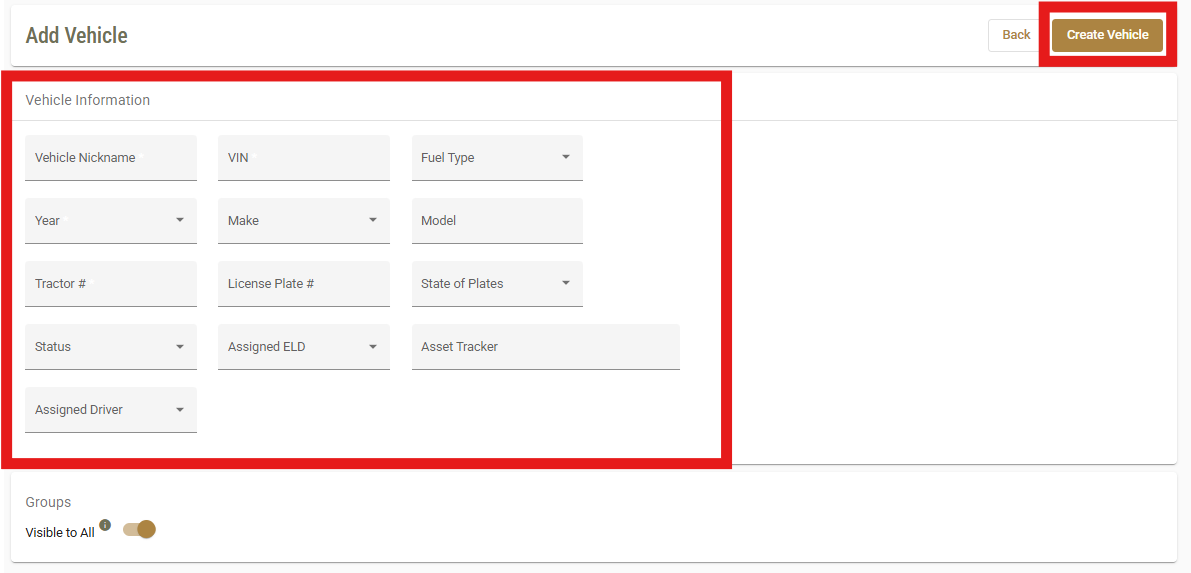Click the Assigned Driver dropdown arrow

pos(180,410)
